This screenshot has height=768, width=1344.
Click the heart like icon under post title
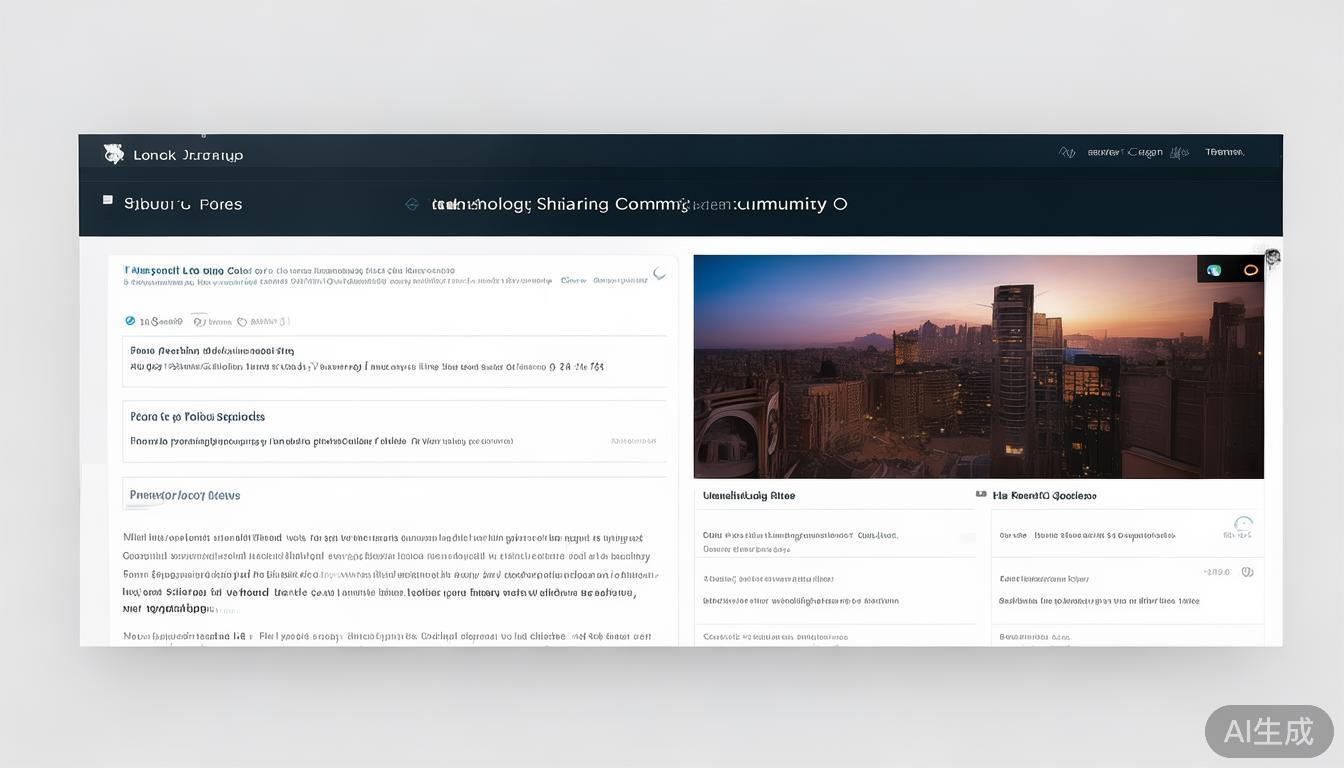pos(199,321)
